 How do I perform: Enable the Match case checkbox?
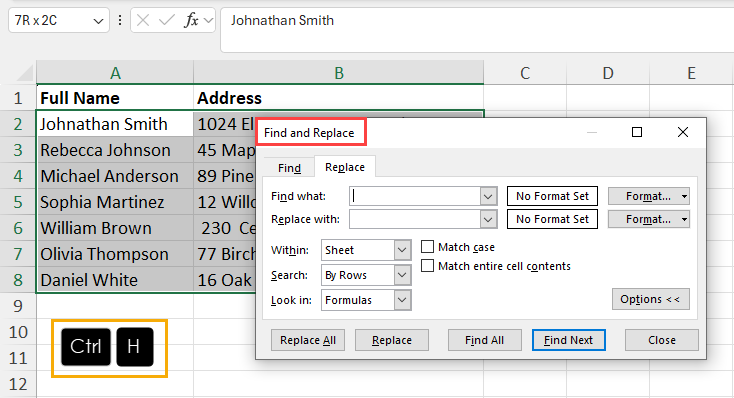[427, 247]
